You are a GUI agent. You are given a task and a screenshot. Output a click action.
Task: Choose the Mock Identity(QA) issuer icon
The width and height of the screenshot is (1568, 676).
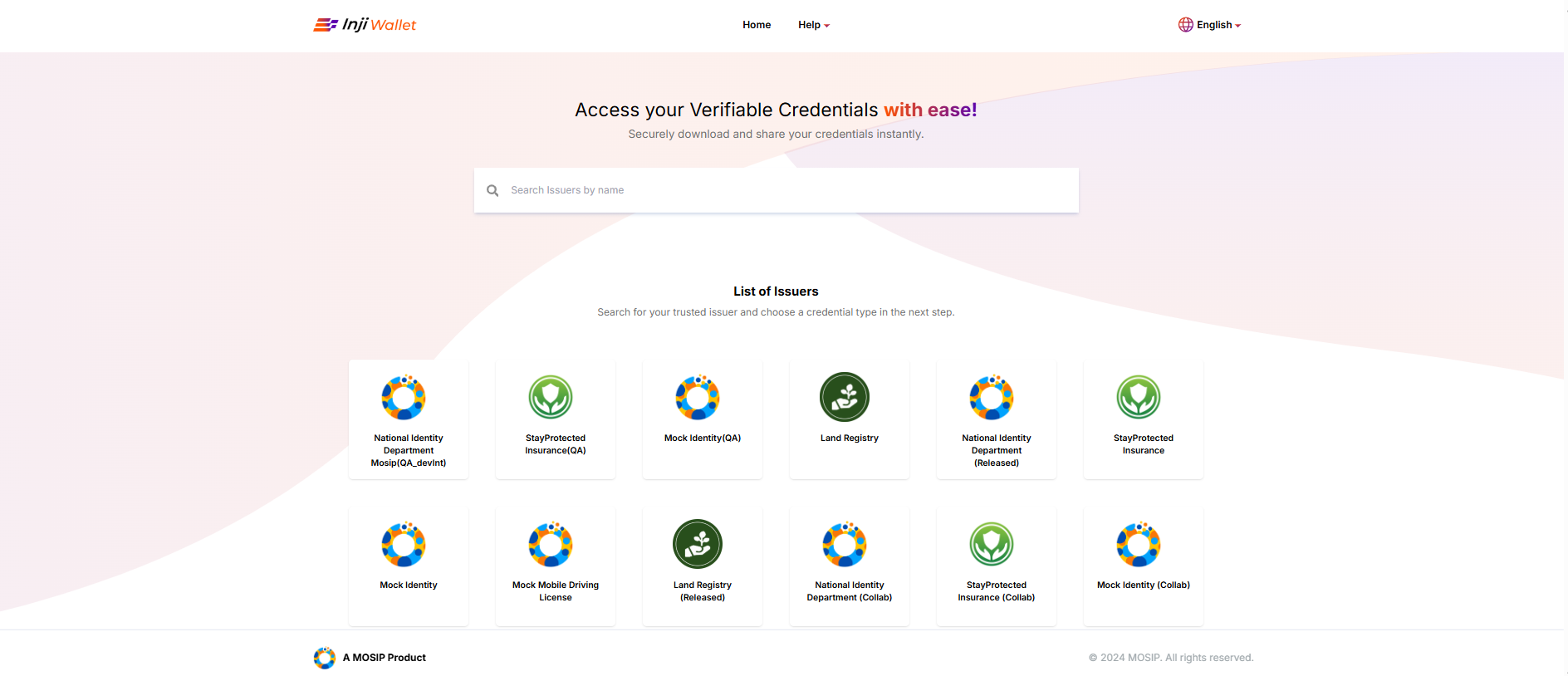(x=698, y=397)
